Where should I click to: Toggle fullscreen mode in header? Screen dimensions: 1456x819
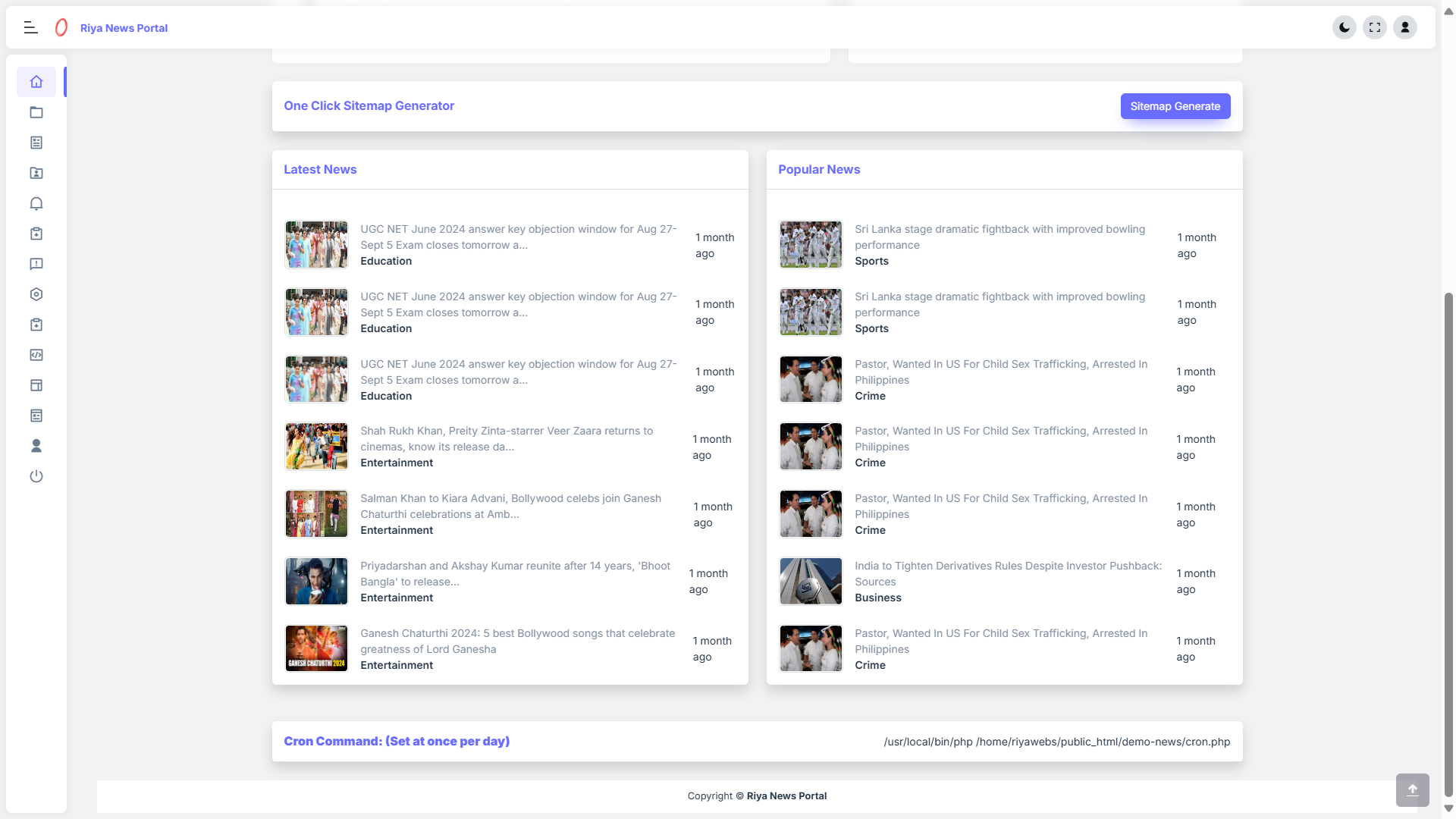(1374, 27)
